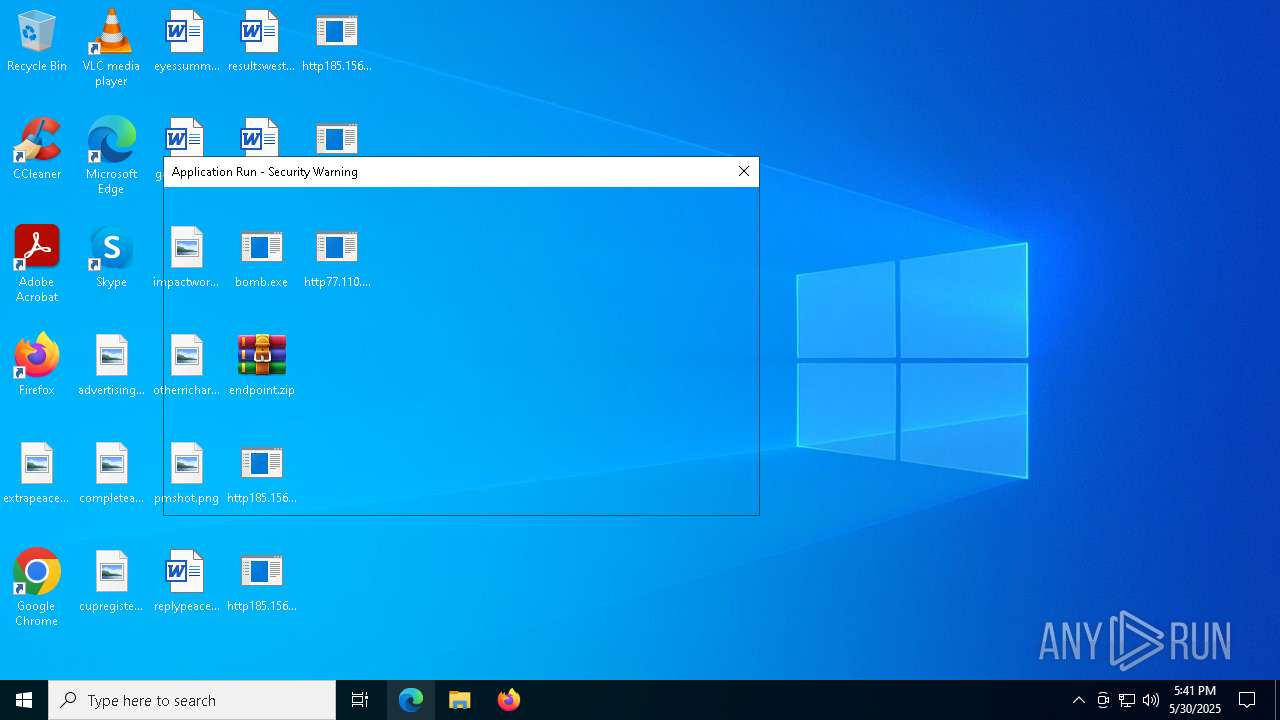
Task: Open the notification center icon
Action: (1247, 700)
